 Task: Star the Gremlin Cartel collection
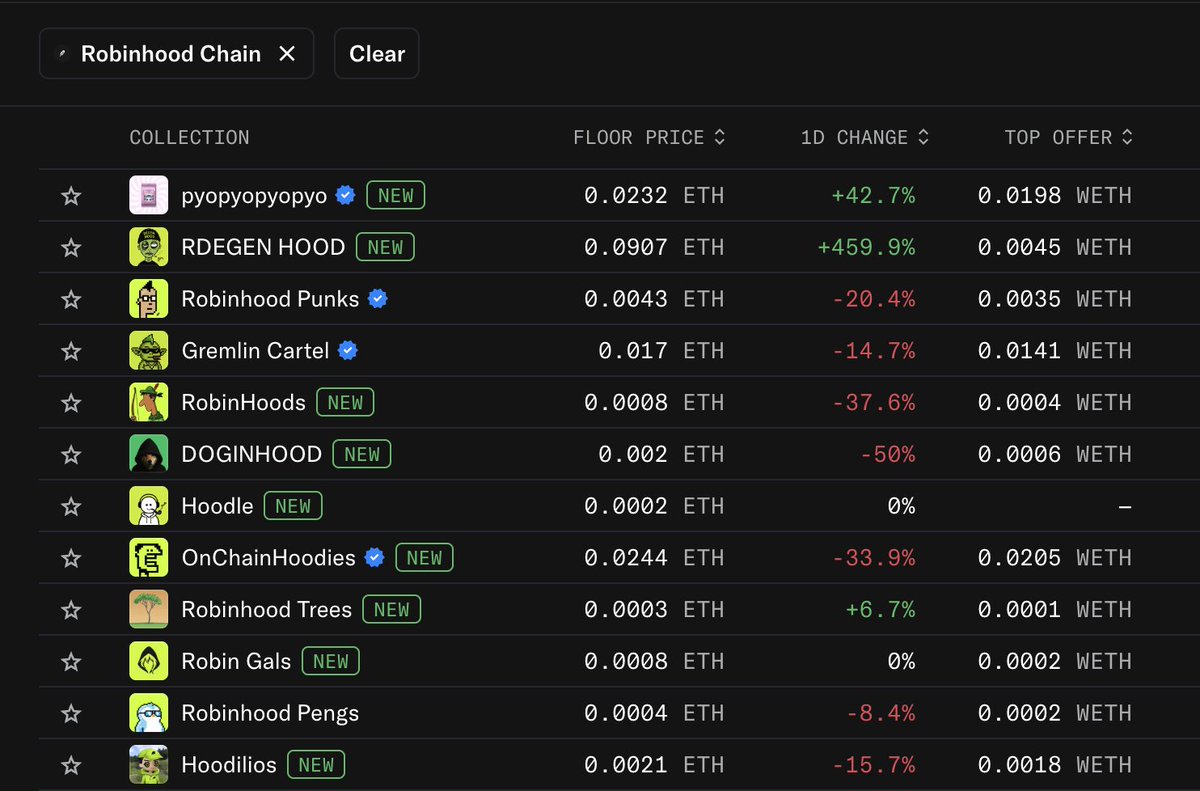(71, 351)
